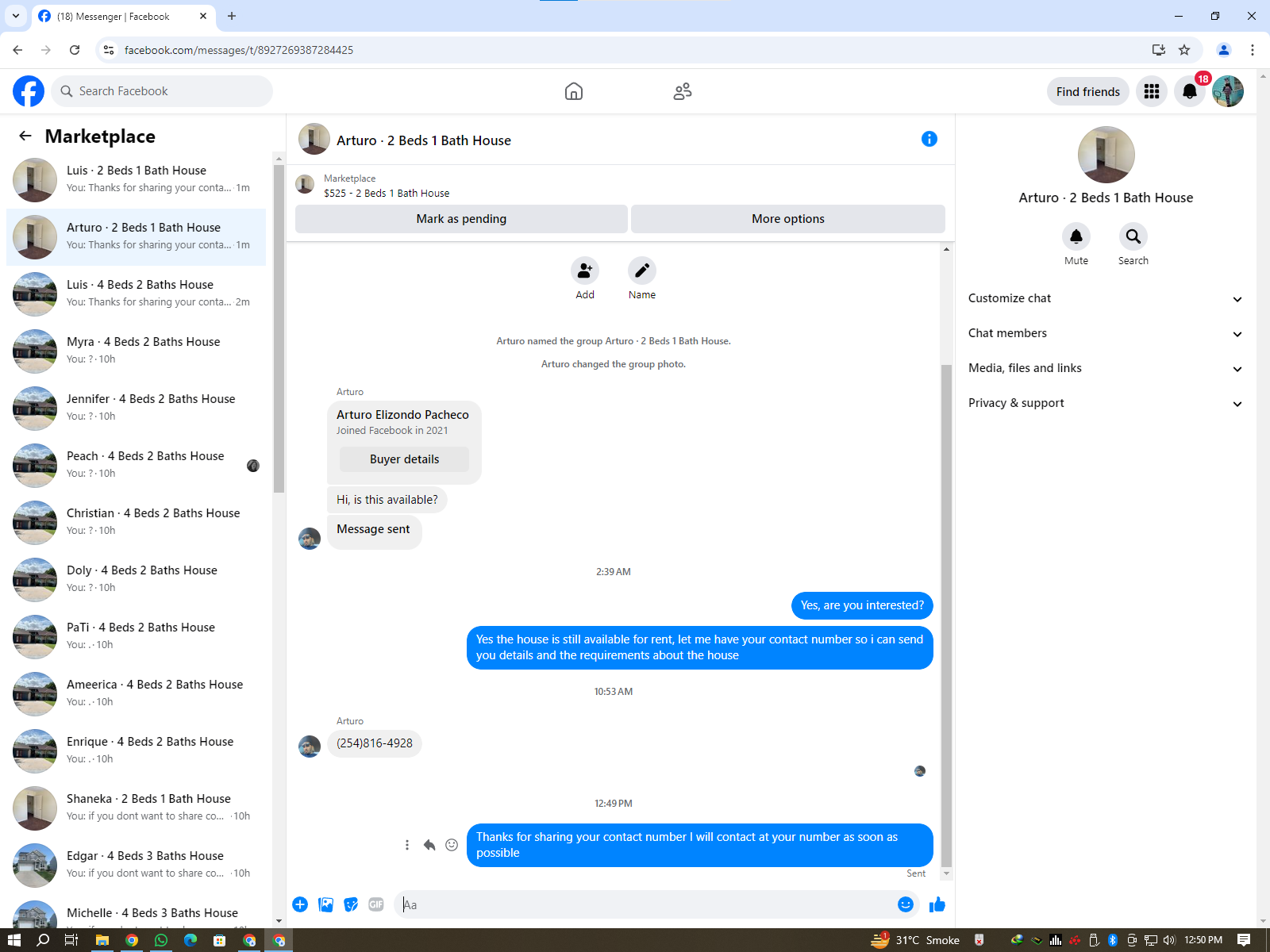
Task: Send a thumbs-up like
Action: click(937, 904)
